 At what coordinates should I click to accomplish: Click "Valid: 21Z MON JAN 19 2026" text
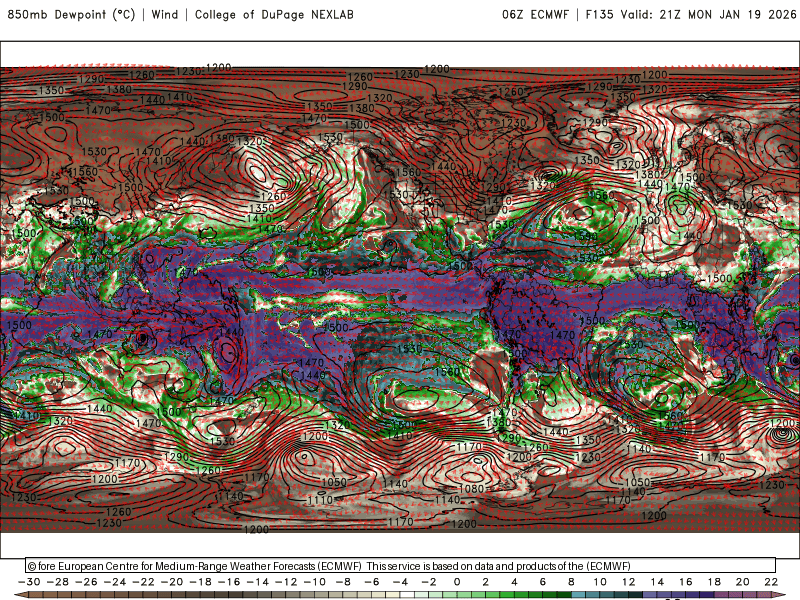pyautogui.click(x=708, y=15)
